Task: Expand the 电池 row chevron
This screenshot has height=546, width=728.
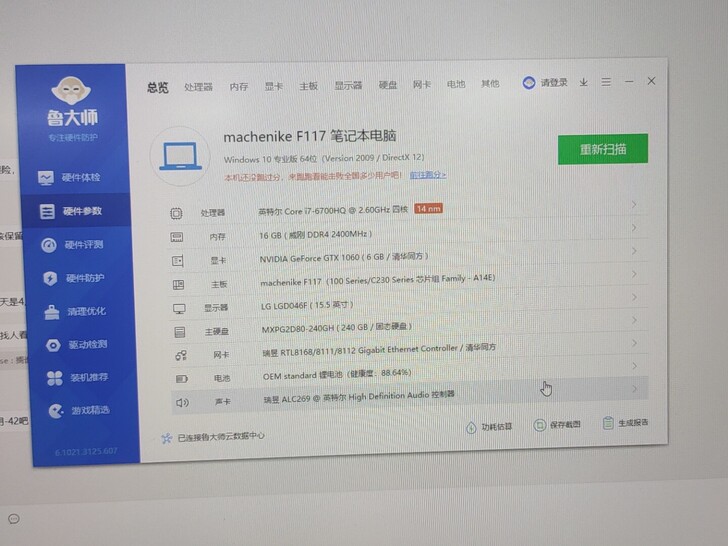Action: click(x=635, y=366)
